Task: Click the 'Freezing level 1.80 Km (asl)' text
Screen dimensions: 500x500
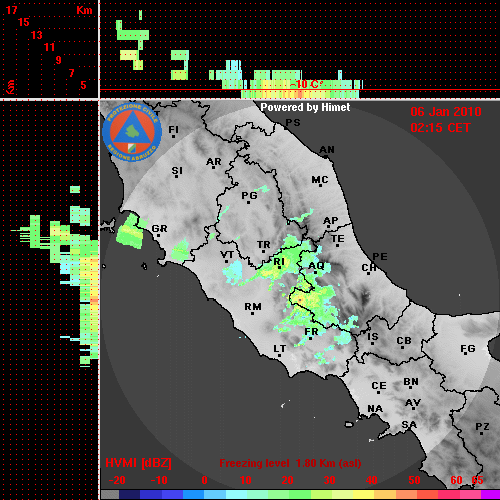Action: pos(290,463)
